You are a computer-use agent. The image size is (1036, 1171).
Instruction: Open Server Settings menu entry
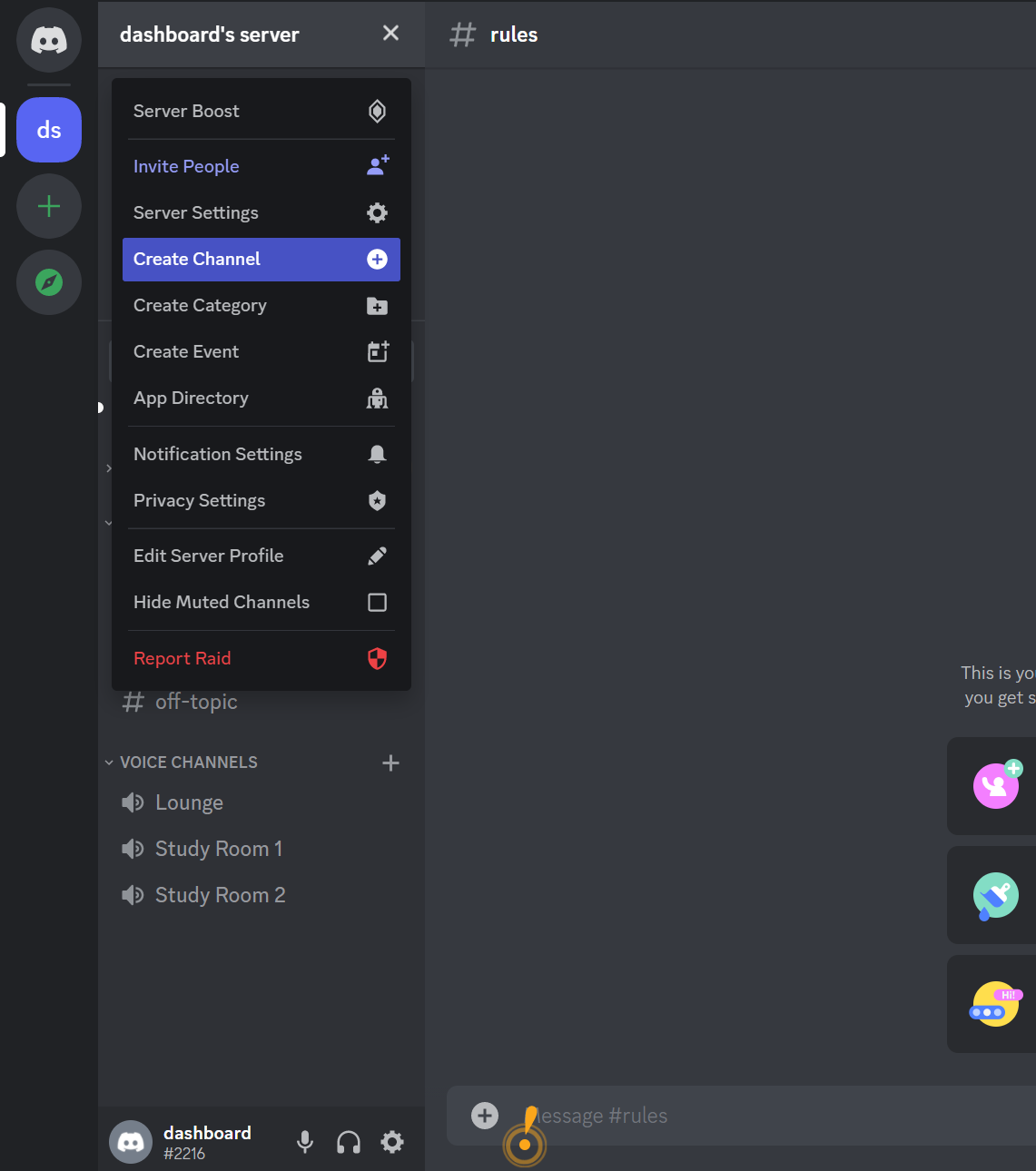(261, 212)
